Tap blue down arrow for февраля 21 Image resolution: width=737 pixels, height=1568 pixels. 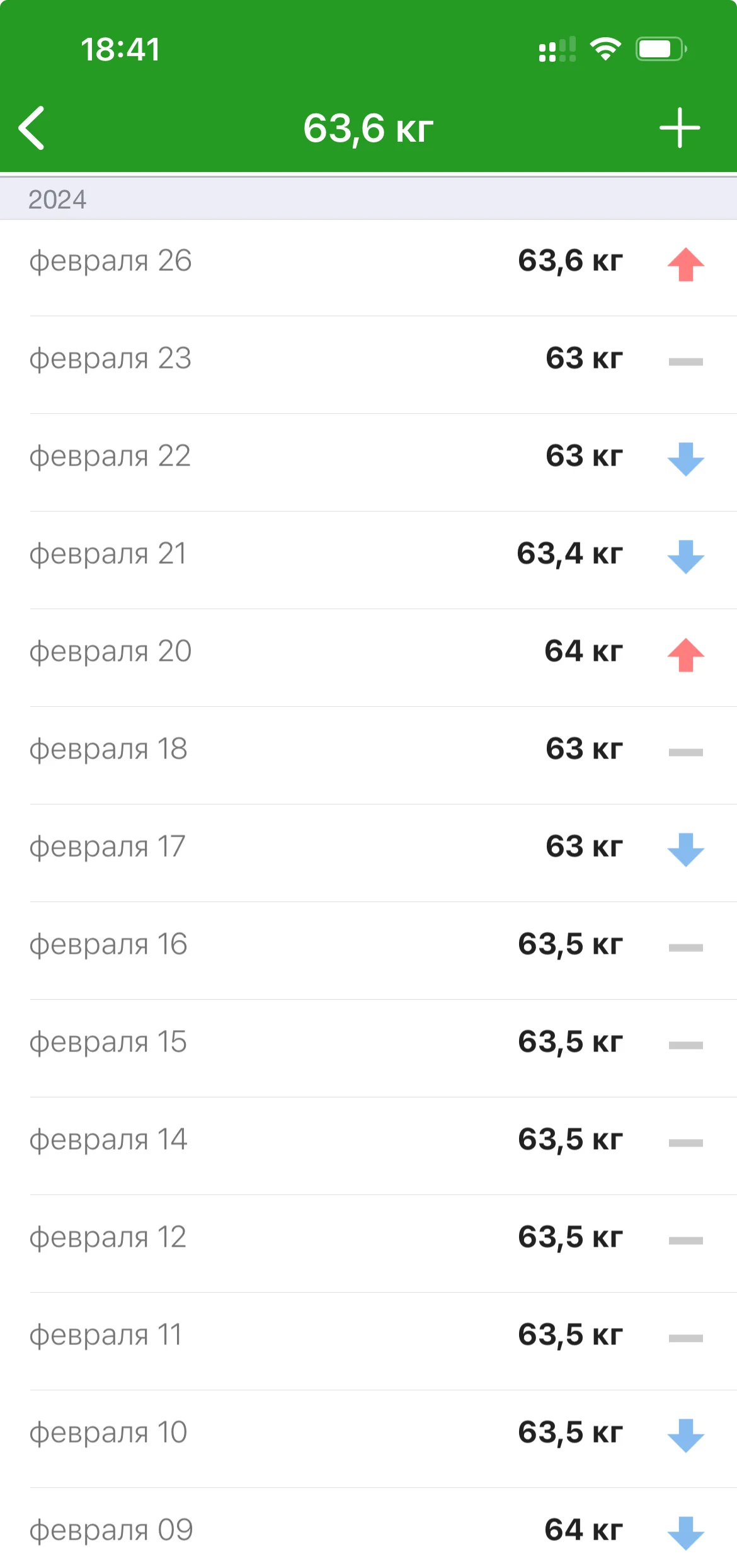(685, 556)
